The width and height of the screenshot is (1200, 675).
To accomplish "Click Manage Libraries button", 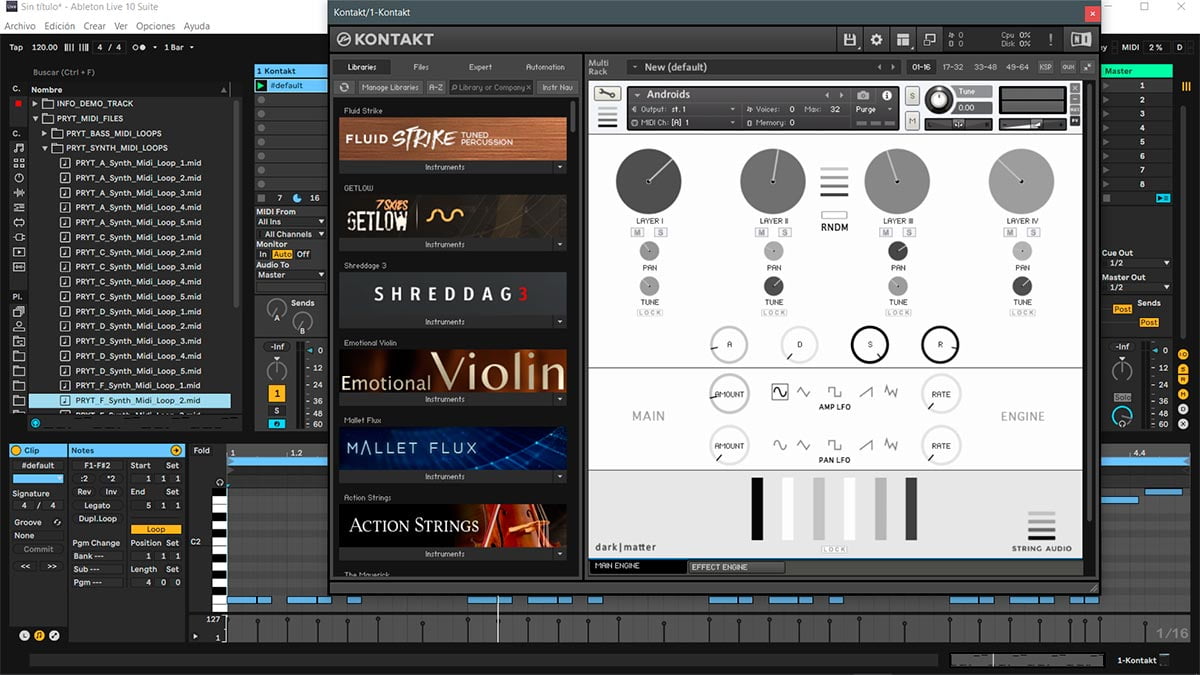I will [390, 88].
